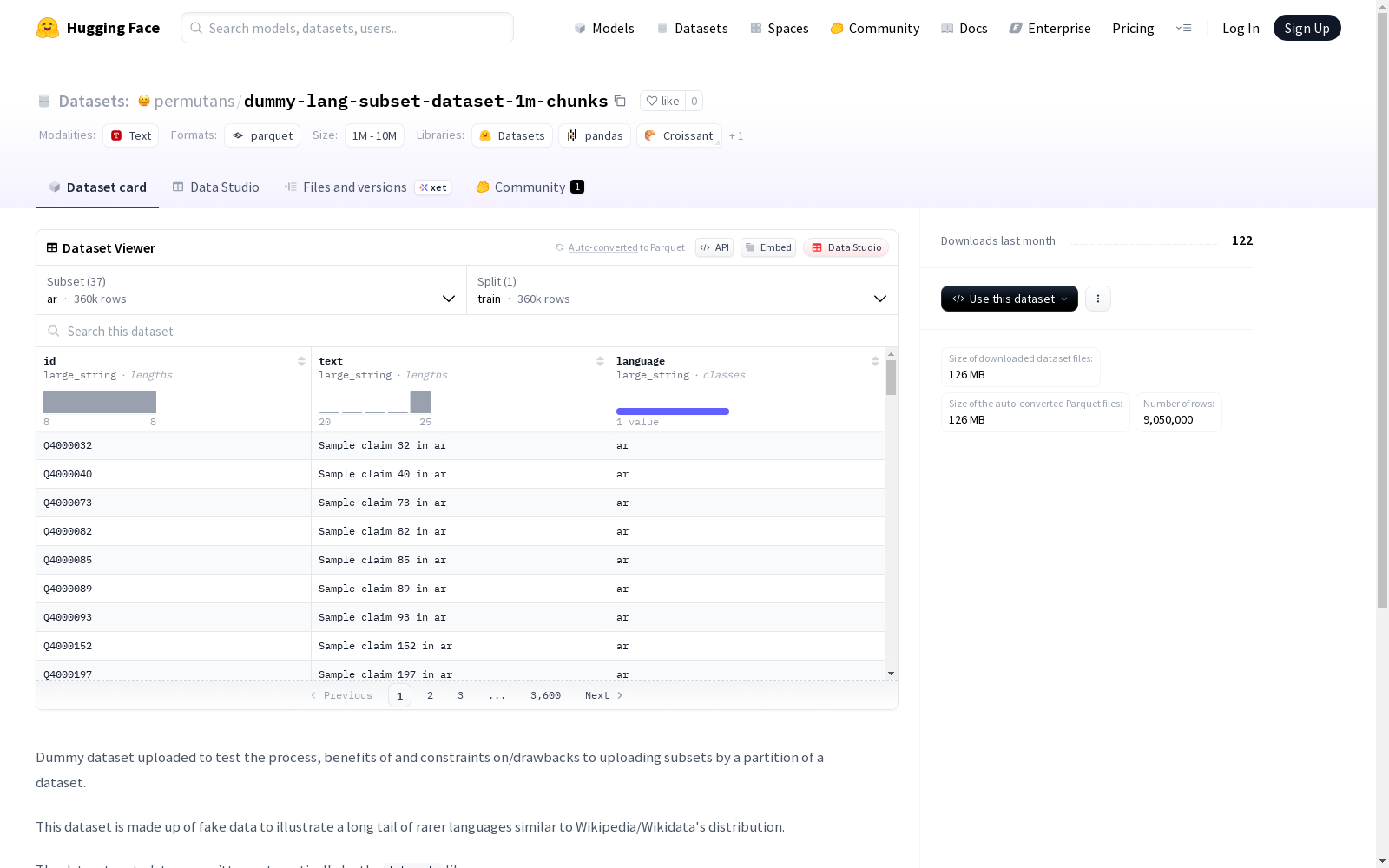1389x868 pixels.
Task: Open Community in the top navigation
Action: (874, 28)
